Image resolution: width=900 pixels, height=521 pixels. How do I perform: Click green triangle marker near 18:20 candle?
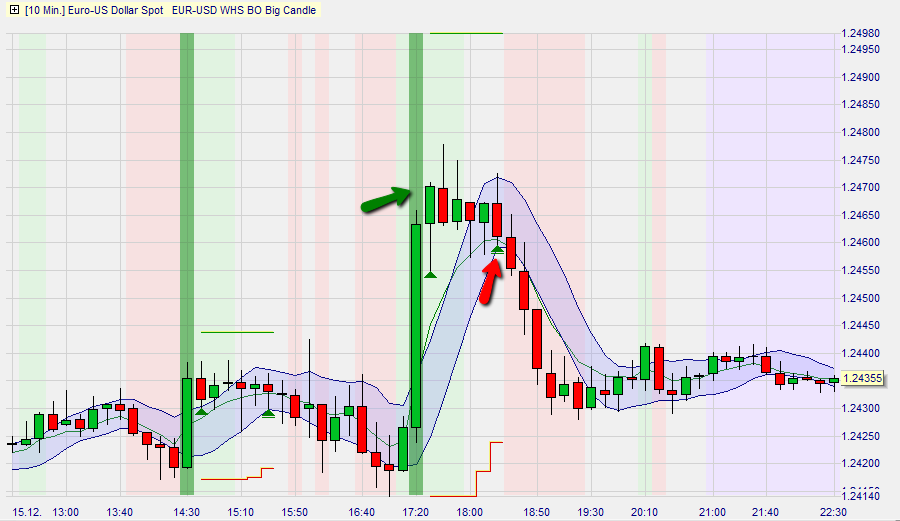(498, 250)
